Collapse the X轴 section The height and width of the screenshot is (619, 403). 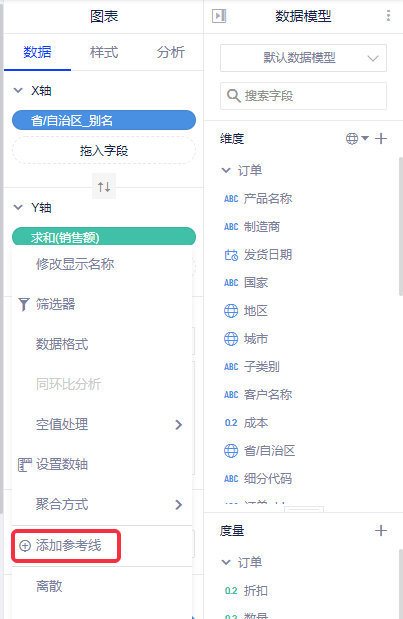pyautogui.click(x=18, y=90)
